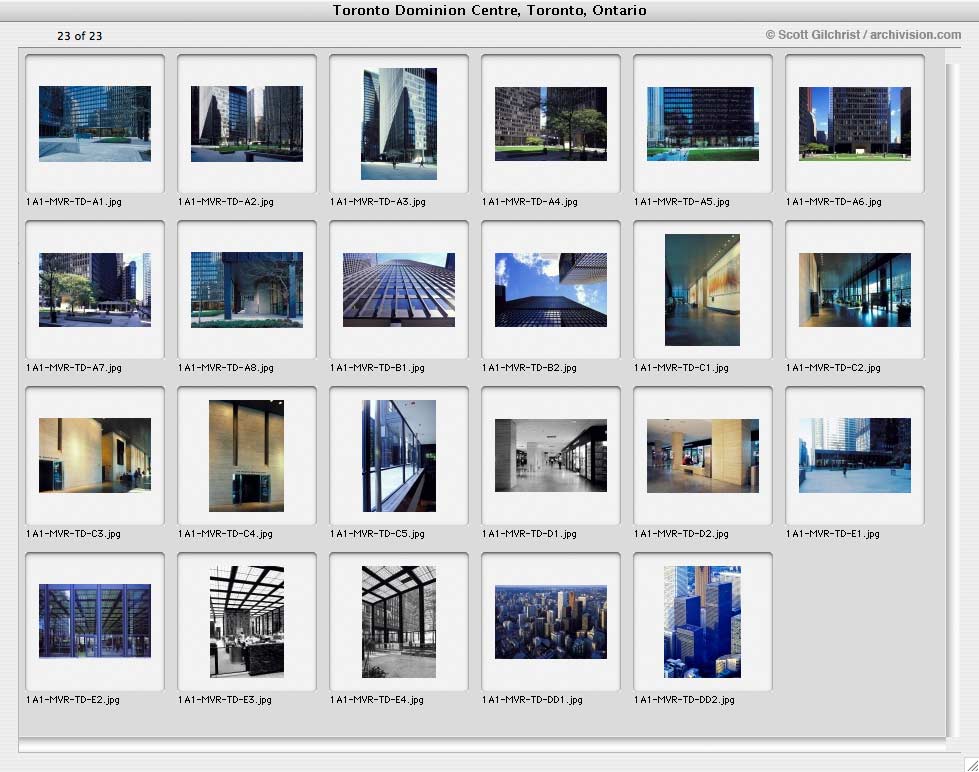Click the filename label 1A1-MVR-TD-DD1.jpg
The height and width of the screenshot is (772, 979).
532,700
